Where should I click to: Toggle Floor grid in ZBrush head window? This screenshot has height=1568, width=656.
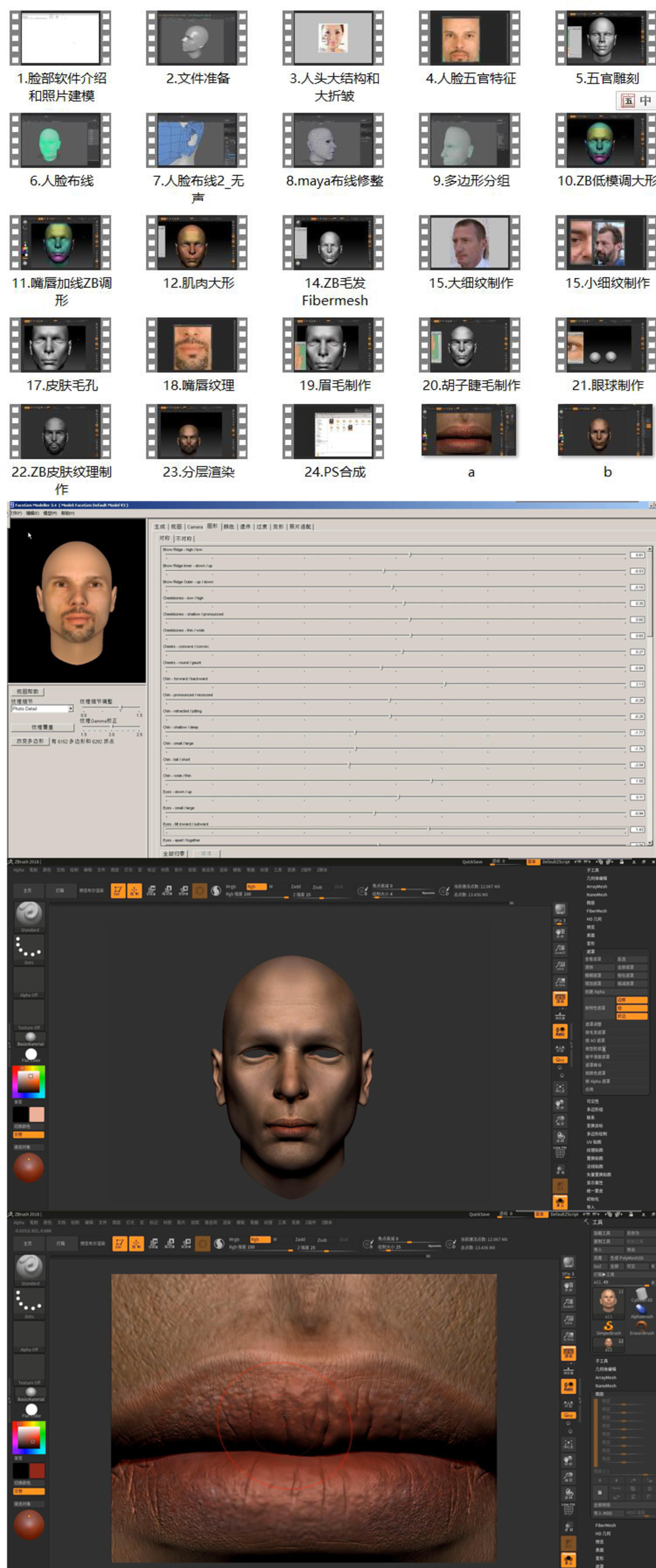561,1017
